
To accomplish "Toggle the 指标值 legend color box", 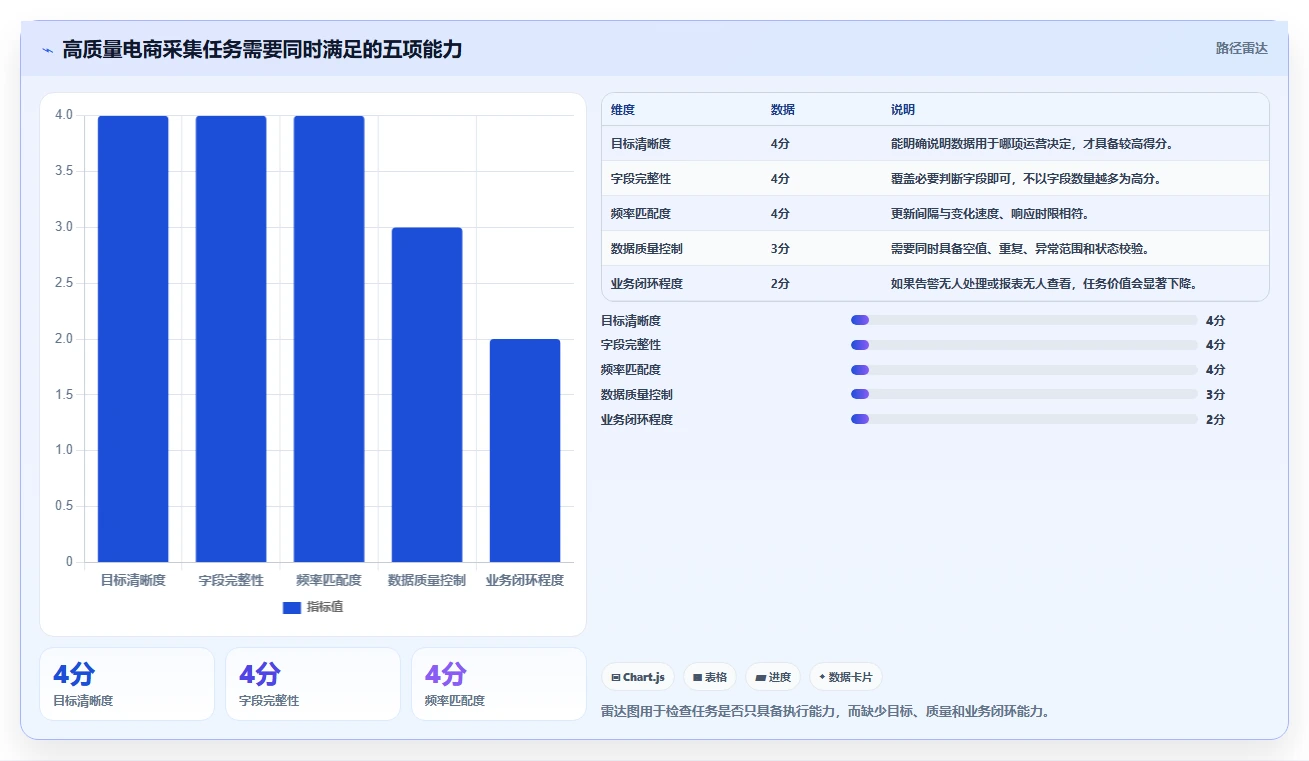I will point(292,607).
